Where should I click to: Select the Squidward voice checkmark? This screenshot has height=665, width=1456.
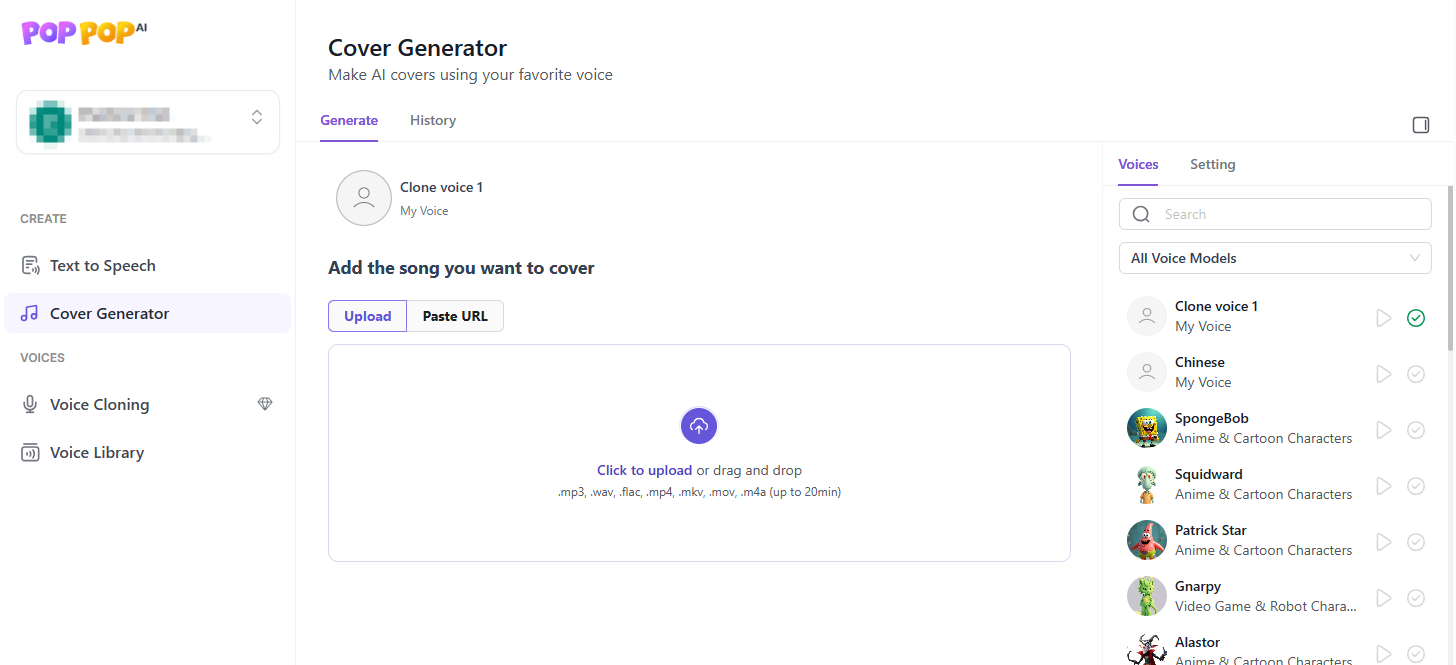[x=1416, y=486]
